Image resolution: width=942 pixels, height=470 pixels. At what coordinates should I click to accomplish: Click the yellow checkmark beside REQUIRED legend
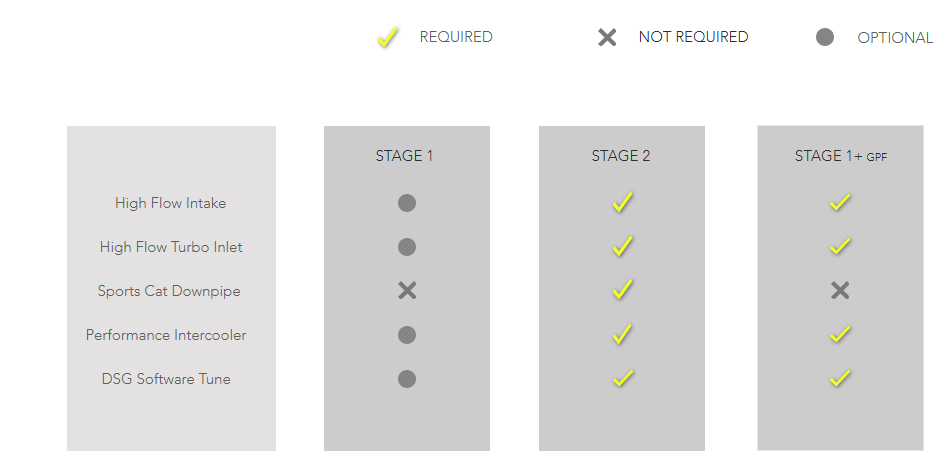387,38
